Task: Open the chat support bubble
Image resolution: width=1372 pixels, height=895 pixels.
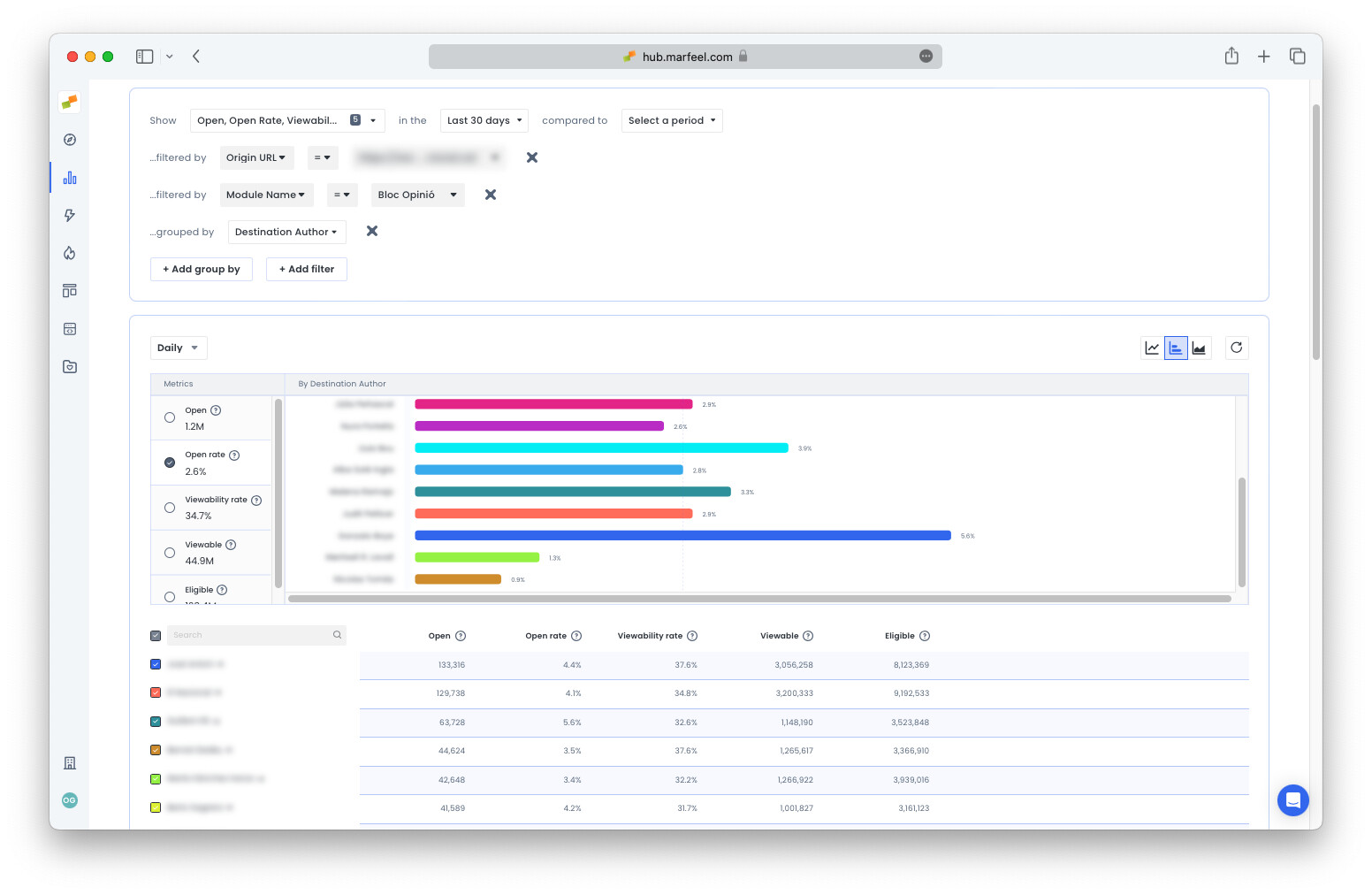Action: [1292, 800]
